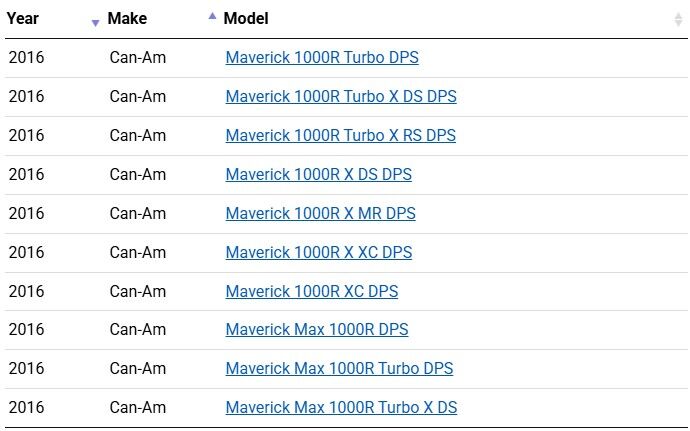The width and height of the screenshot is (690, 431).
Task: Click Can-Am in the last table row
Action: tap(137, 407)
